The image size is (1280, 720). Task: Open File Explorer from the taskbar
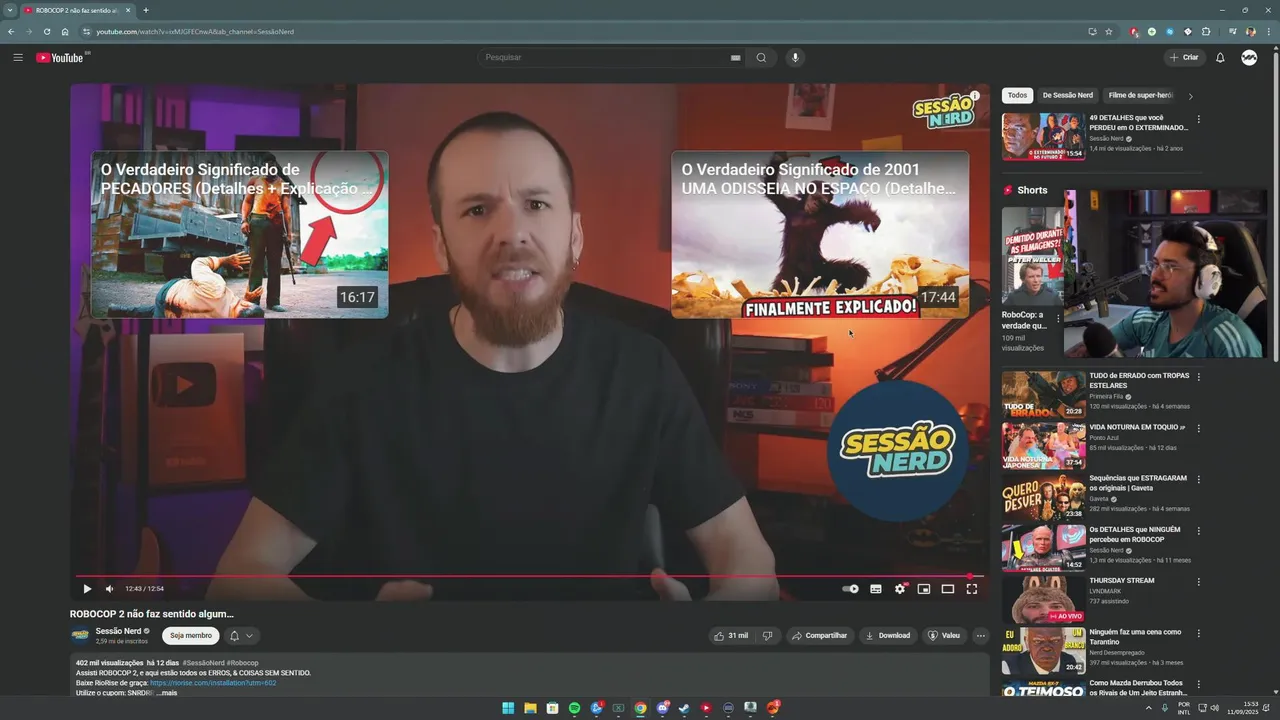[x=530, y=708]
